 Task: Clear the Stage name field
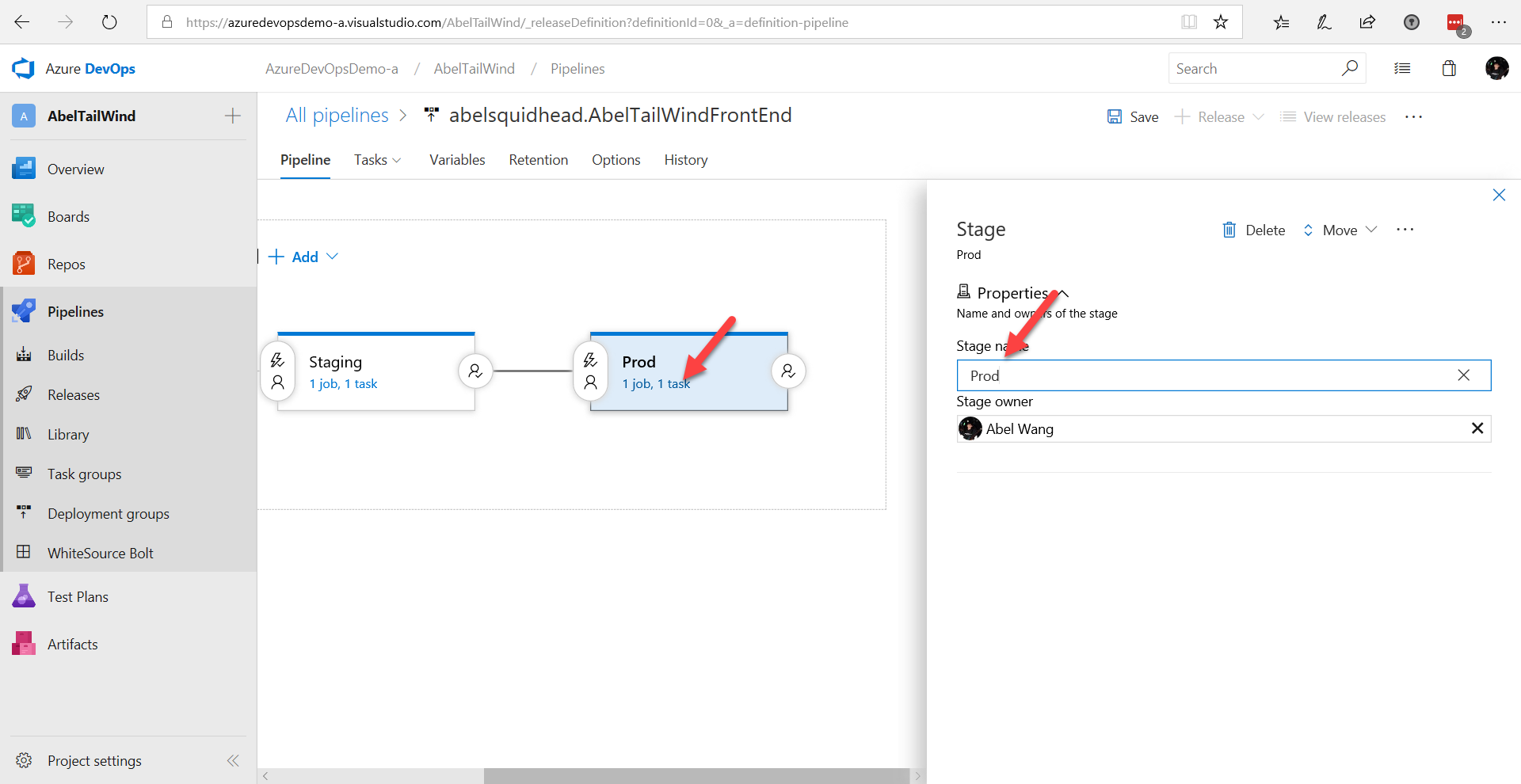pyautogui.click(x=1463, y=375)
